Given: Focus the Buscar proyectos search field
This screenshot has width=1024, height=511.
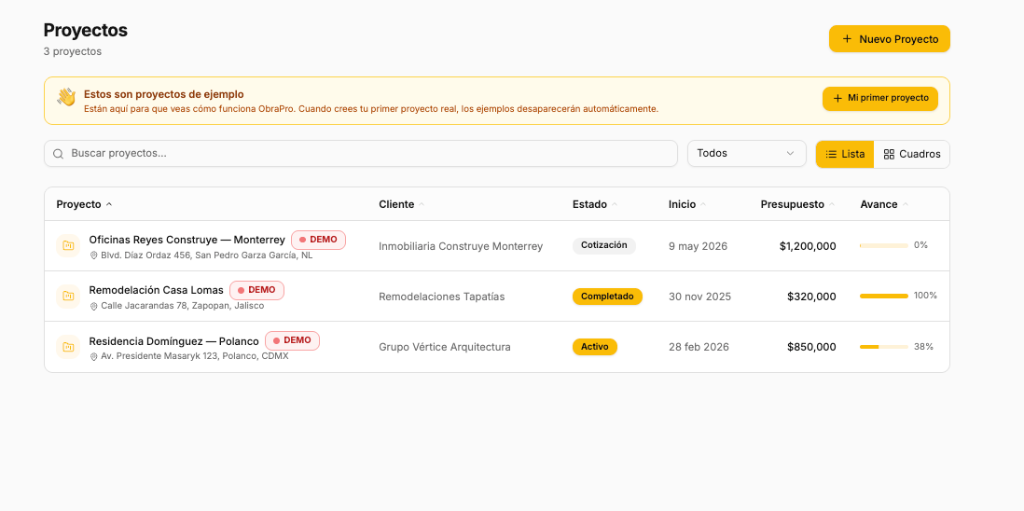Looking at the screenshot, I should pos(360,154).
